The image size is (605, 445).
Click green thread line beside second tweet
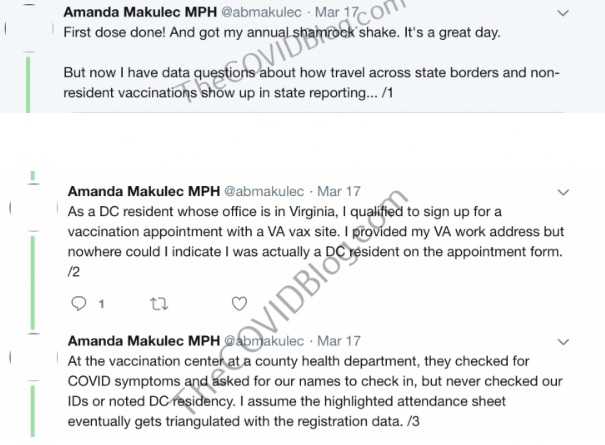[33, 283]
